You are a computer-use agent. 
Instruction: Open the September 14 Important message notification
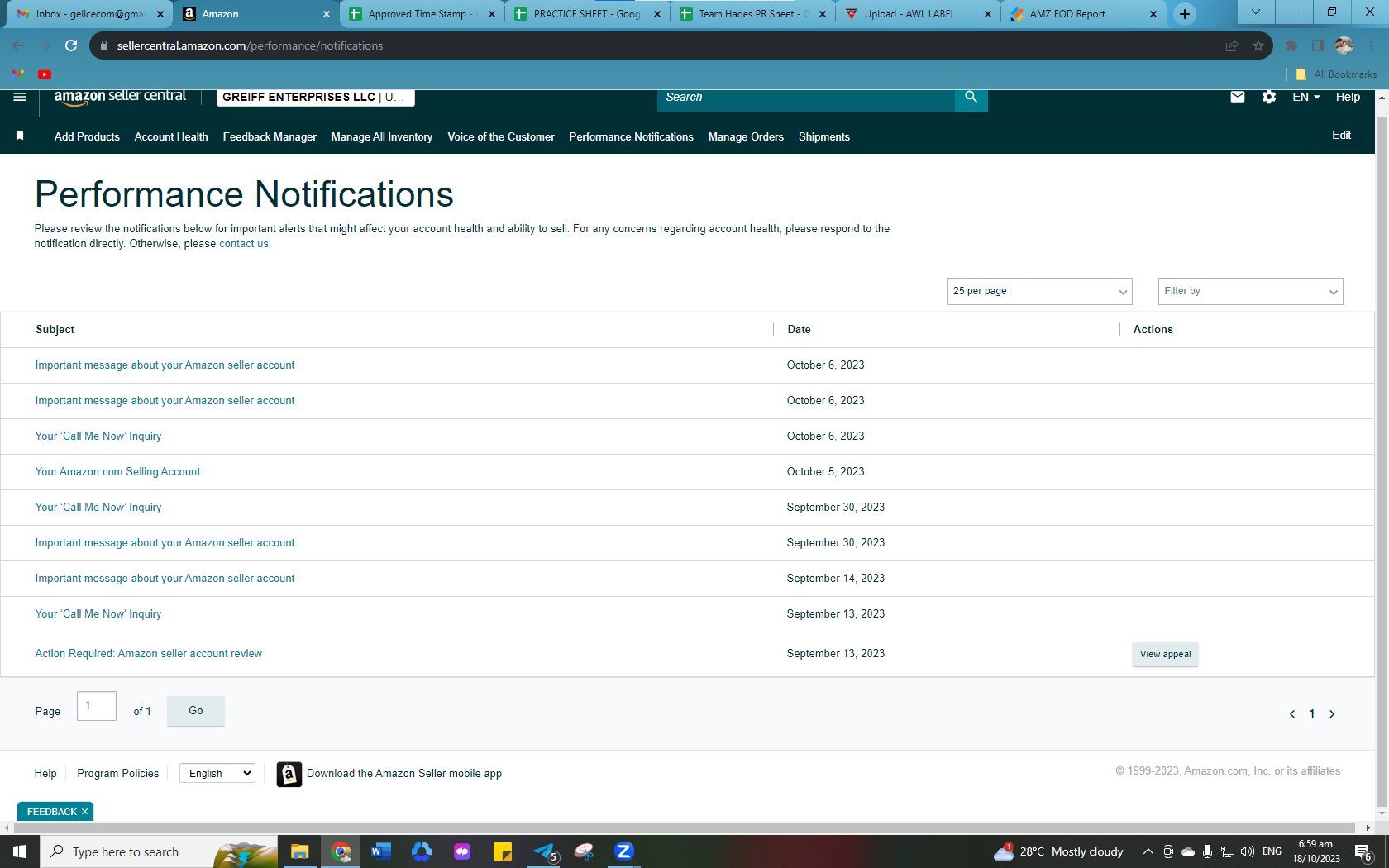pos(165,579)
